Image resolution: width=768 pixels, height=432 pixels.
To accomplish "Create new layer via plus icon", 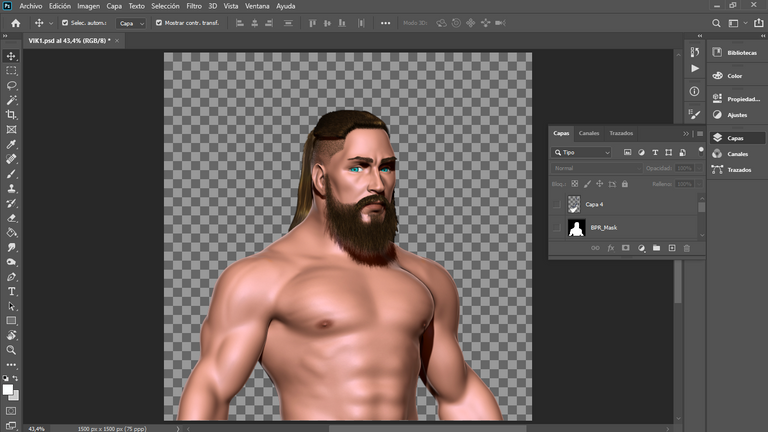I will (672, 248).
